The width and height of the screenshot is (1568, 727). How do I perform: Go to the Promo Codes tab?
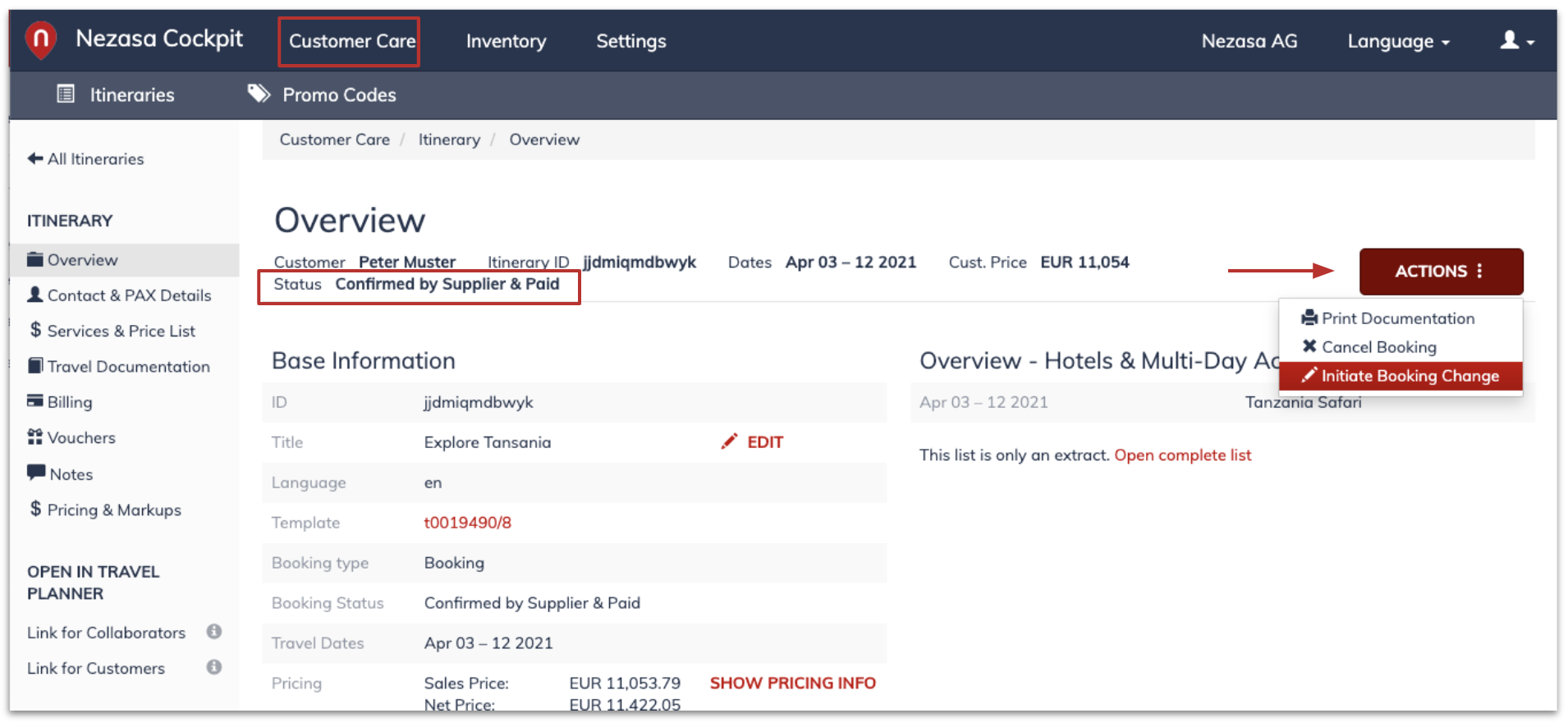[339, 95]
